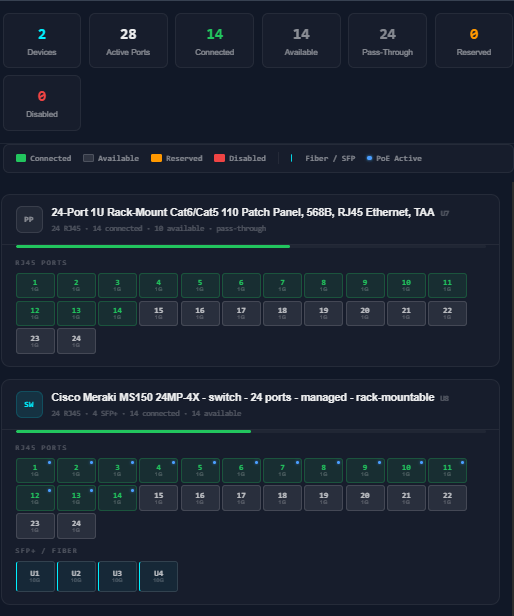This screenshot has height=616, width=514.
Task: Select Meraki switch port 12
Action: point(35,498)
